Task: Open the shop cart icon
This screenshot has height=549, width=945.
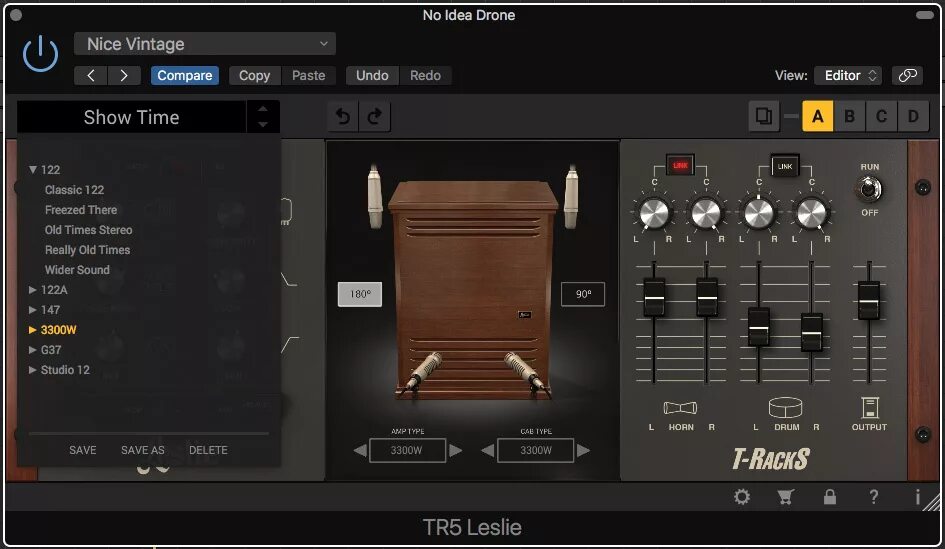Action: click(785, 497)
